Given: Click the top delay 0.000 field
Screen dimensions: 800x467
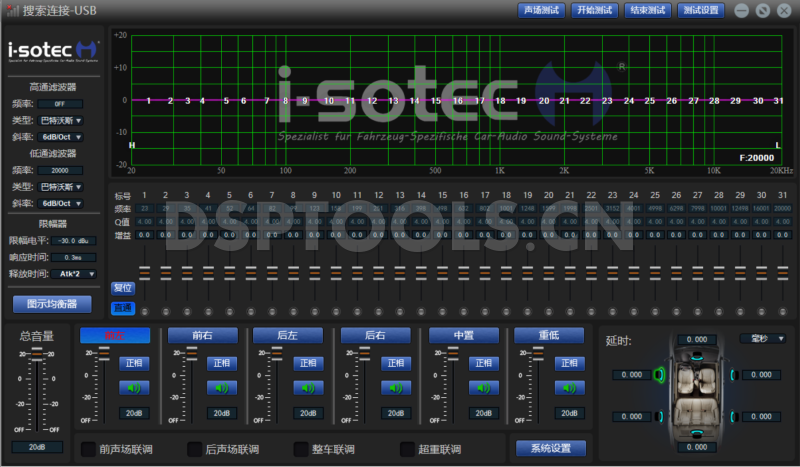Looking at the screenshot, I should pos(697,339).
